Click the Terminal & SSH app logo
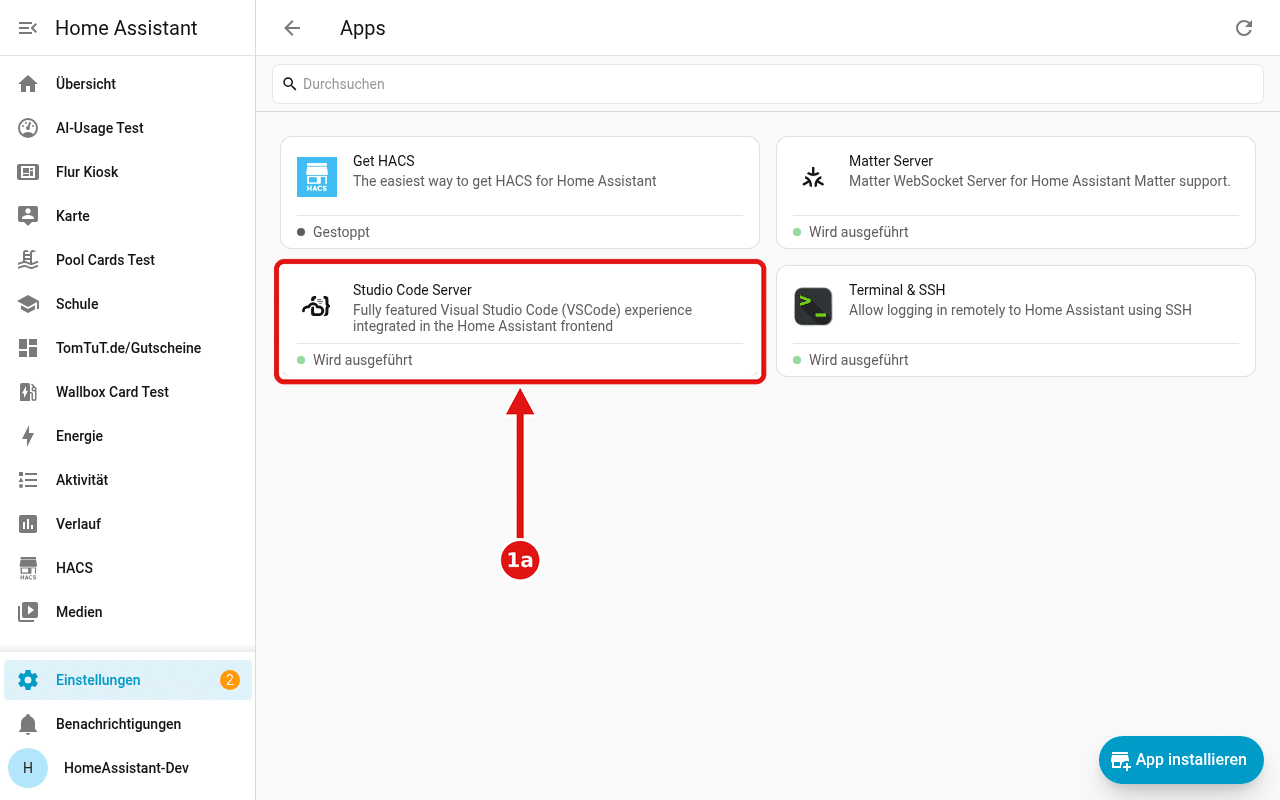 [x=813, y=306]
